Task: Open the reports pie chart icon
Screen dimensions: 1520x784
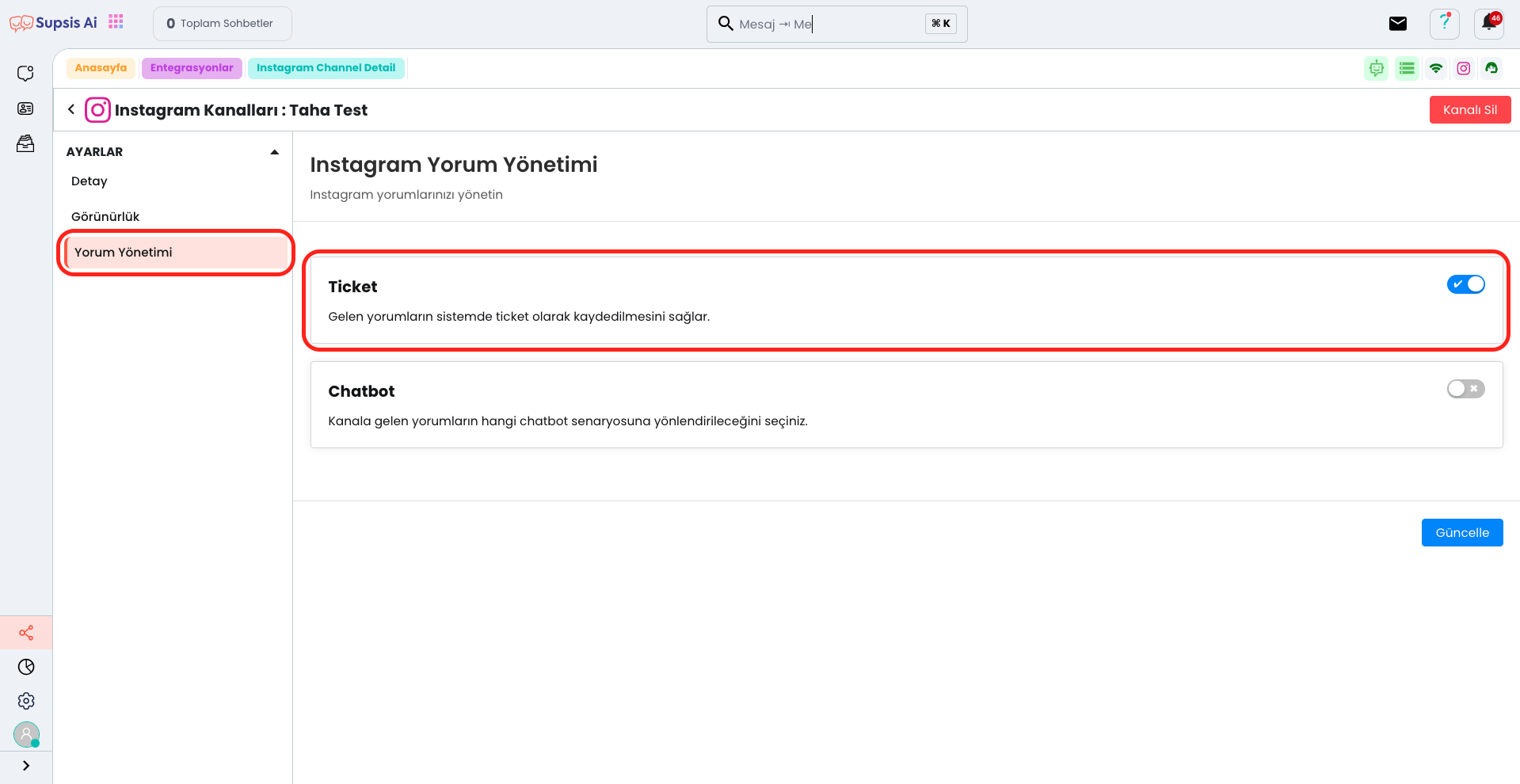Action: pos(26,667)
